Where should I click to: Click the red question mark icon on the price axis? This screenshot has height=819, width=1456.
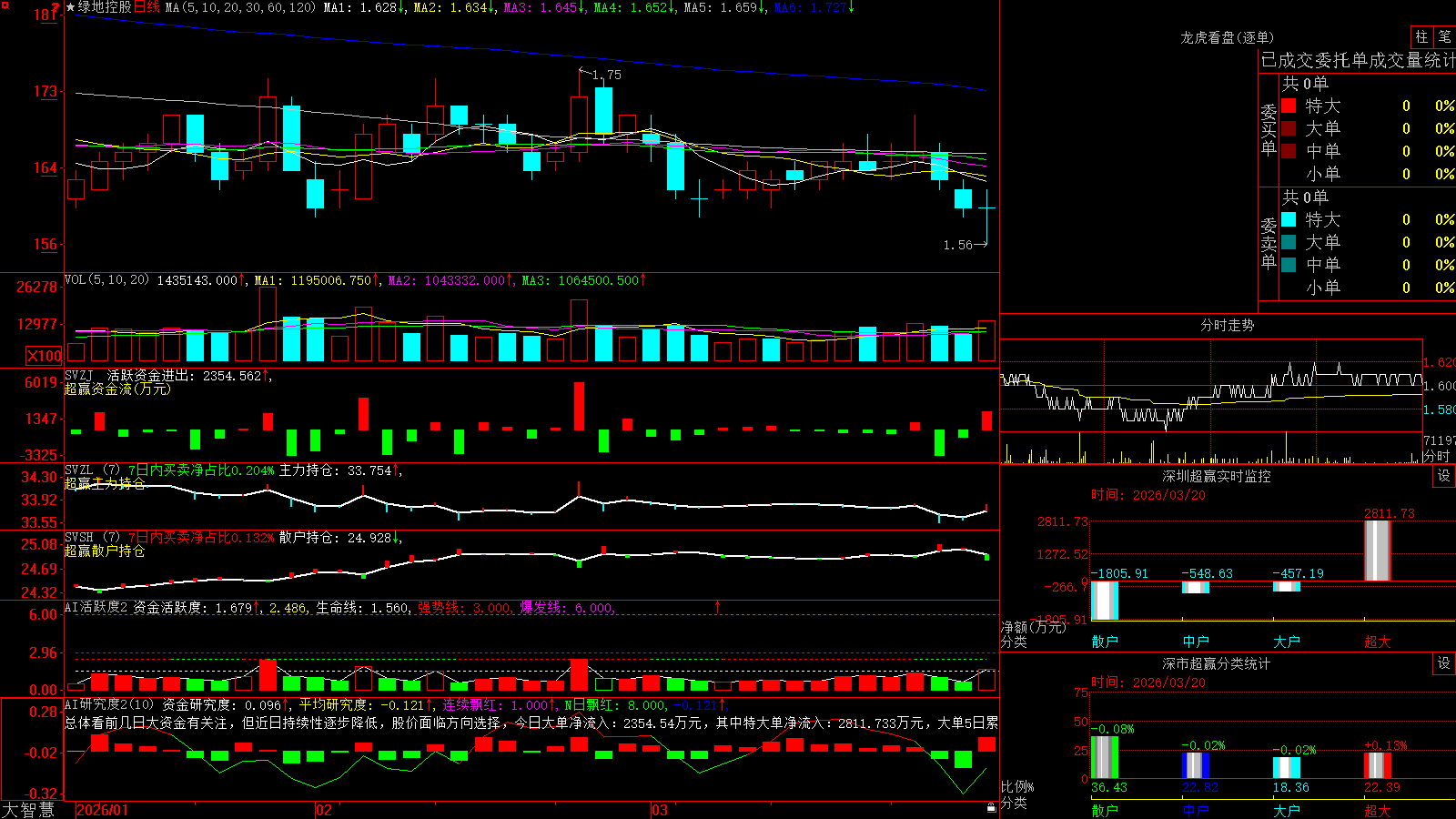[x=56, y=8]
